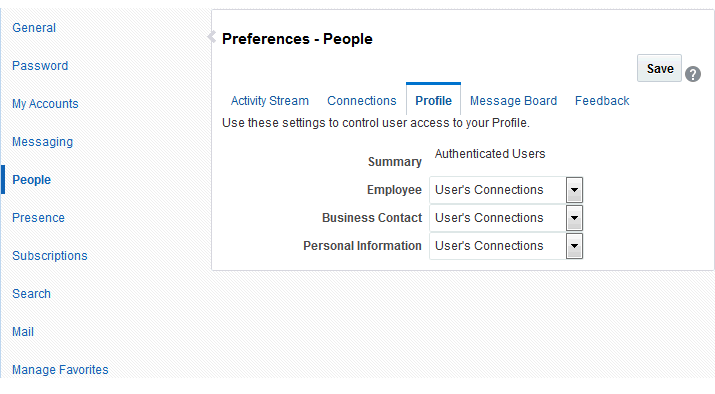
Task: Go to Subscriptions preferences
Action: click(x=50, y=256)
